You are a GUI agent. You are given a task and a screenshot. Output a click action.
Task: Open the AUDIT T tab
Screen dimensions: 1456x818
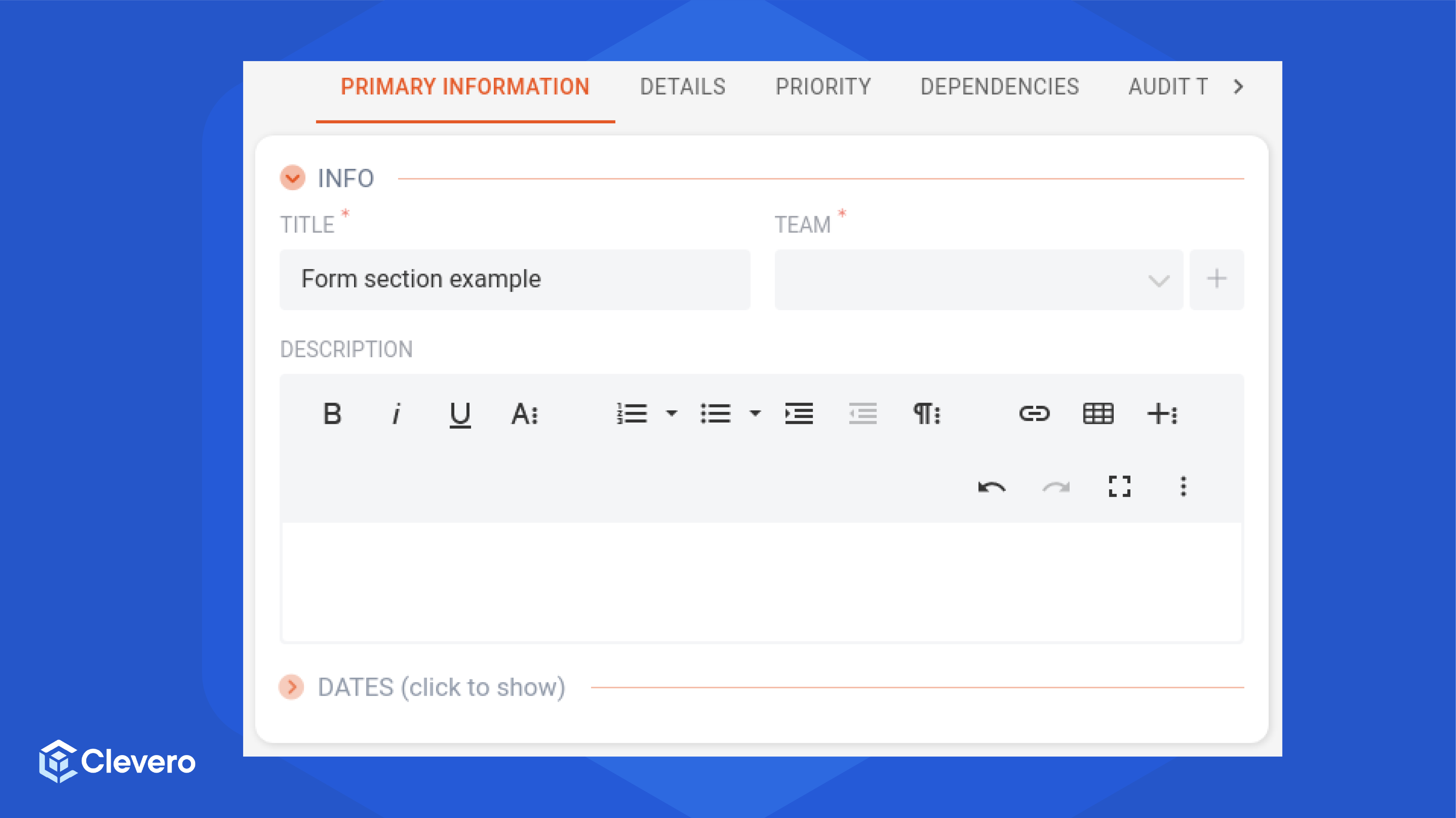point(1168,87)
